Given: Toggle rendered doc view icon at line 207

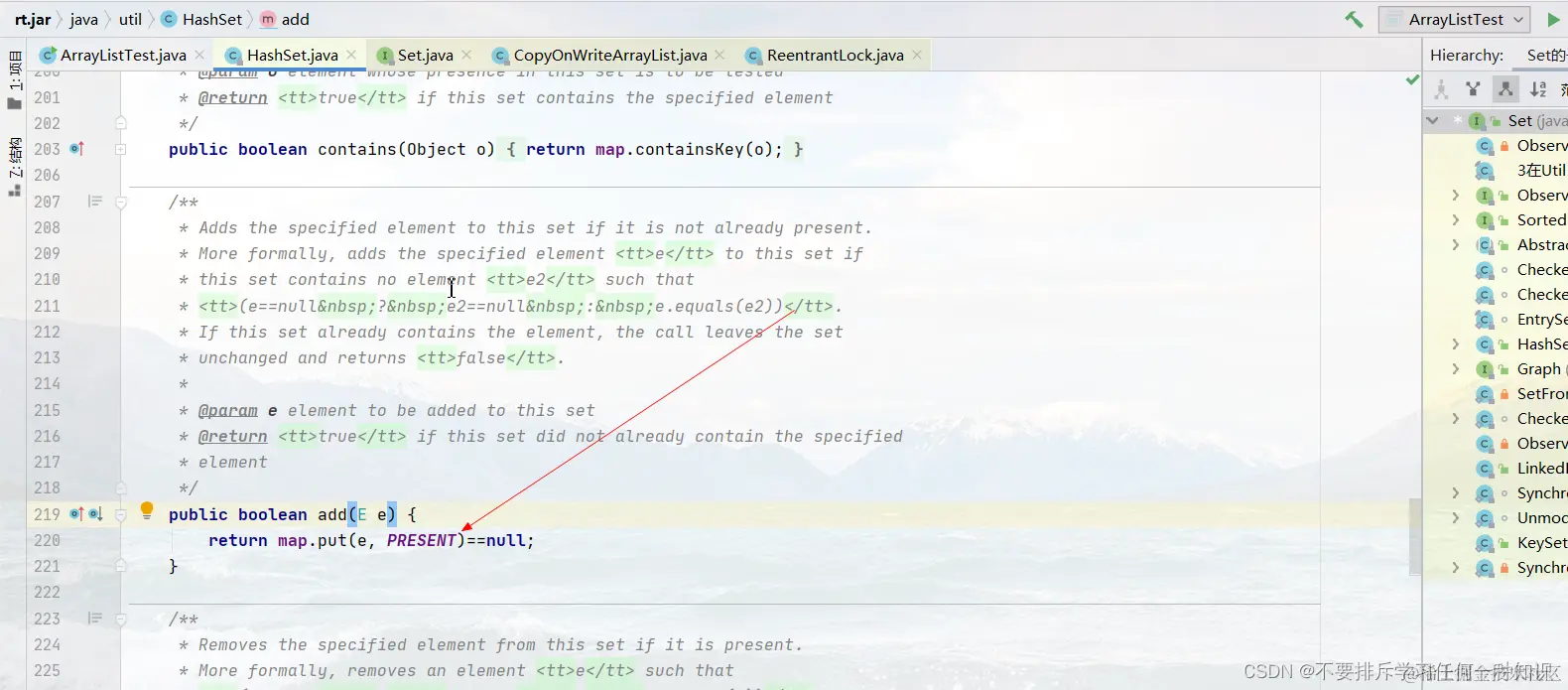Looking at the screenshot, I should click(95, 202).
